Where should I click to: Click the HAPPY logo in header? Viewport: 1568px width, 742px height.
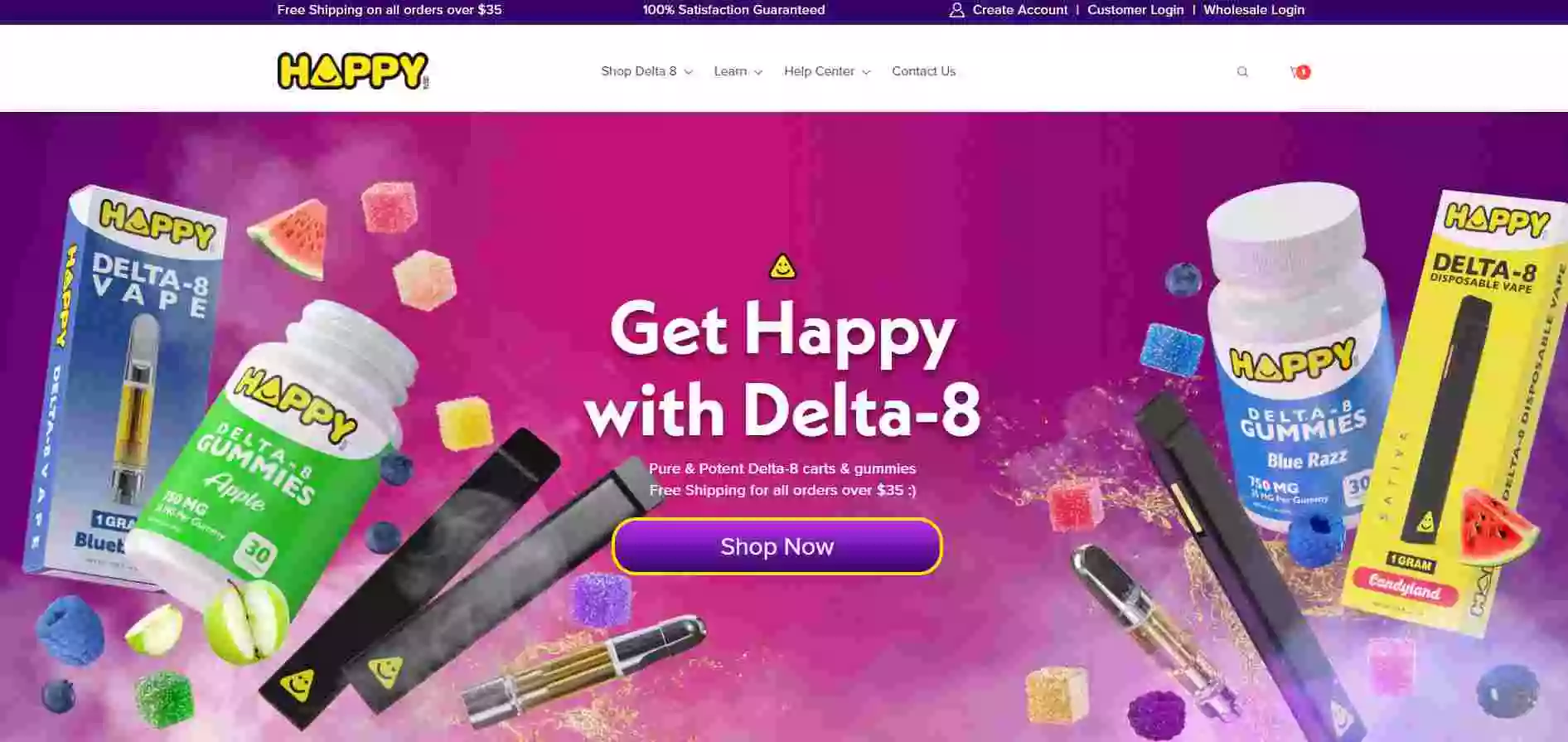click(x=353, y=71)
